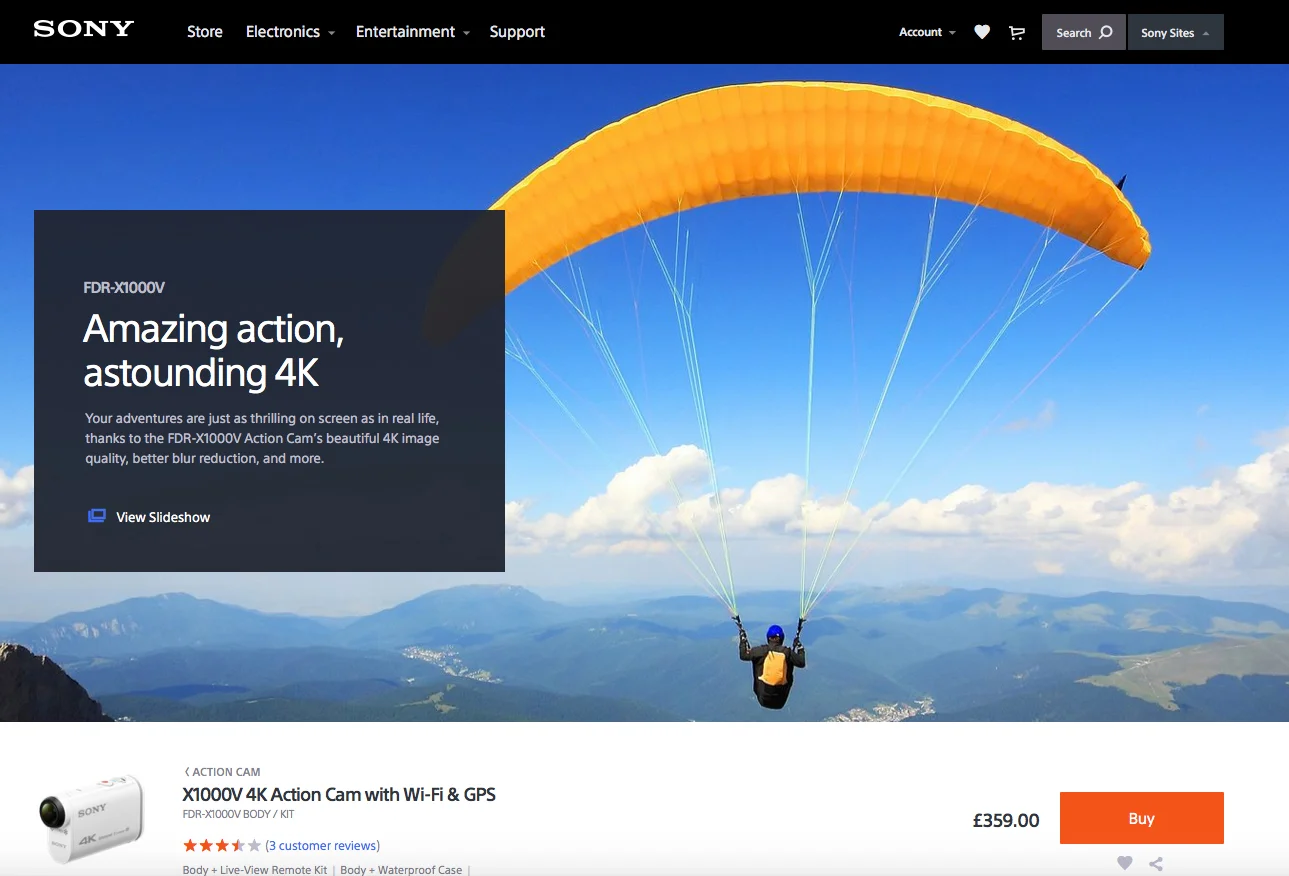This screenshot has width=1289, height=876.
Task: Open the wishlist heart in header
Action: click(982, 32)
